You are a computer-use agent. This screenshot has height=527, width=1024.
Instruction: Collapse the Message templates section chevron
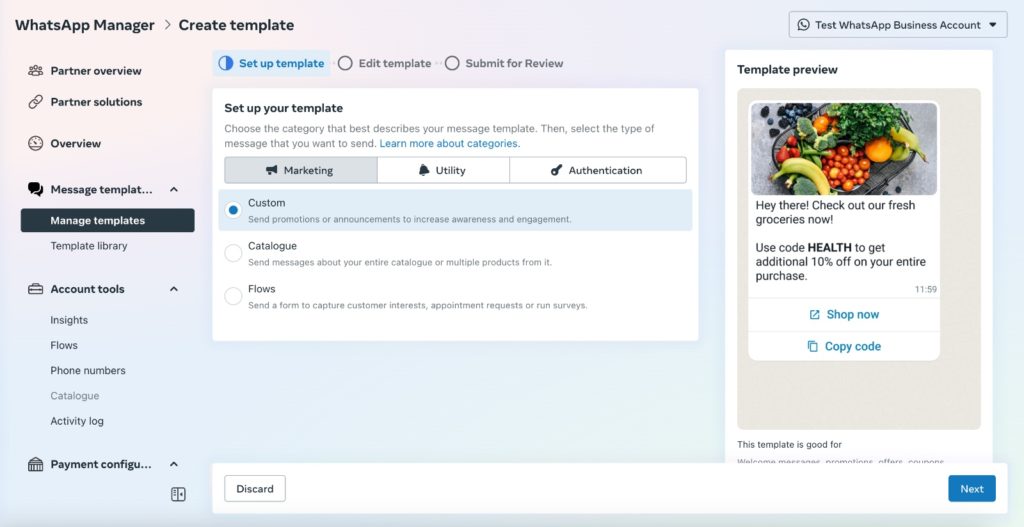click(174, 189)
